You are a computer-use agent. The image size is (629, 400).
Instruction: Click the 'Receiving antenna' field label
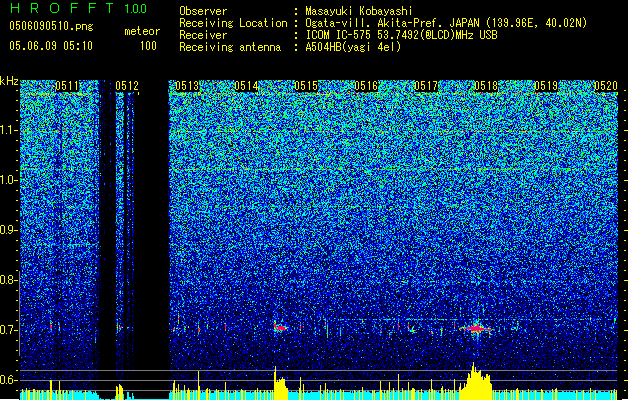pos(230,47)
